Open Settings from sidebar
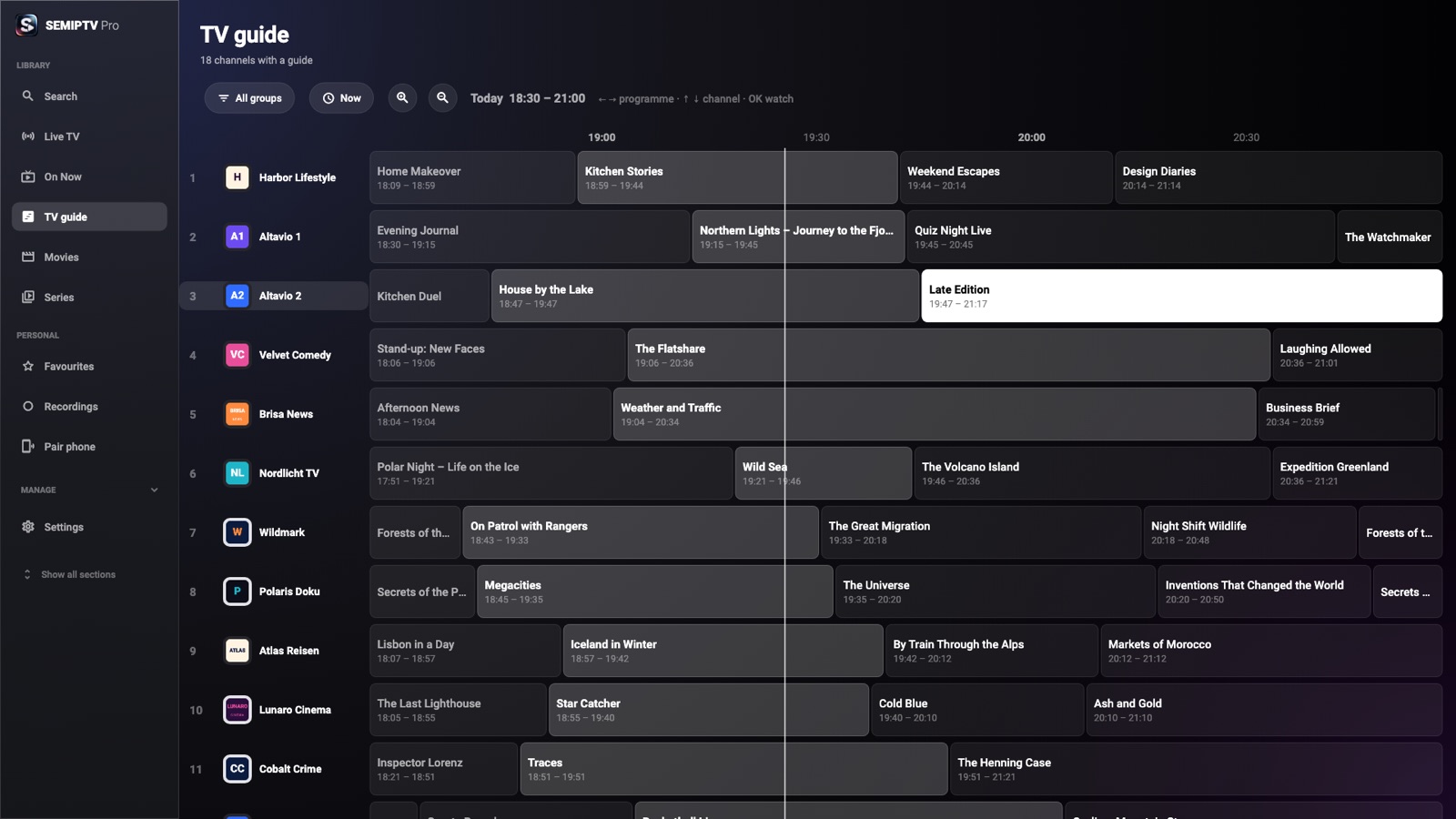1456x819 pixels. (89, 527)
